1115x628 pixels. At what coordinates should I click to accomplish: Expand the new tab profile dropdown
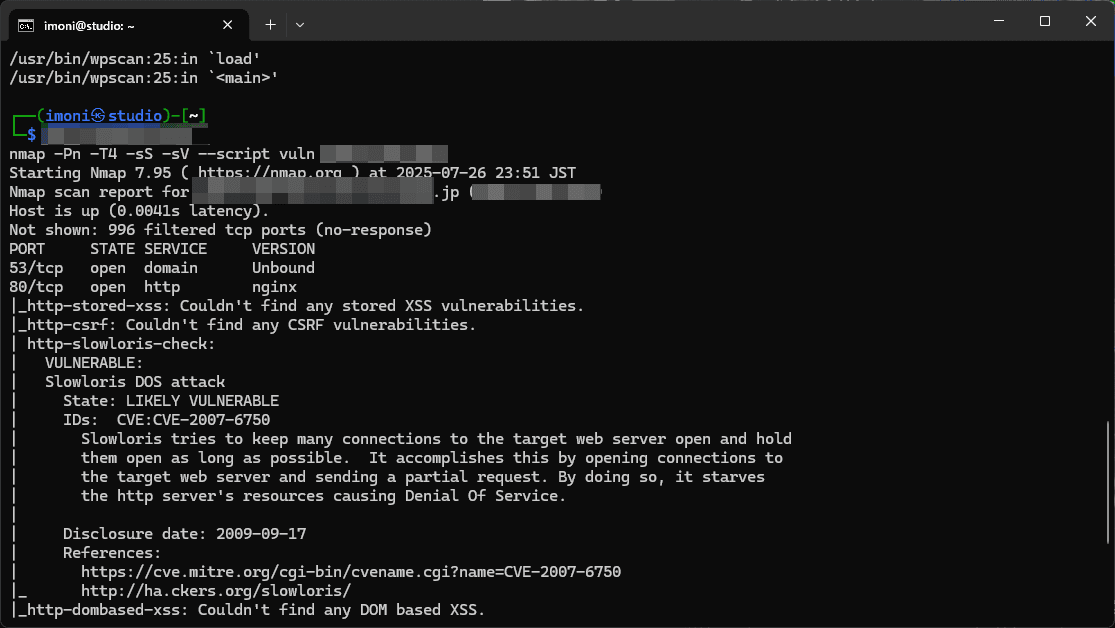pyautogui.click(x=300, y=24)
